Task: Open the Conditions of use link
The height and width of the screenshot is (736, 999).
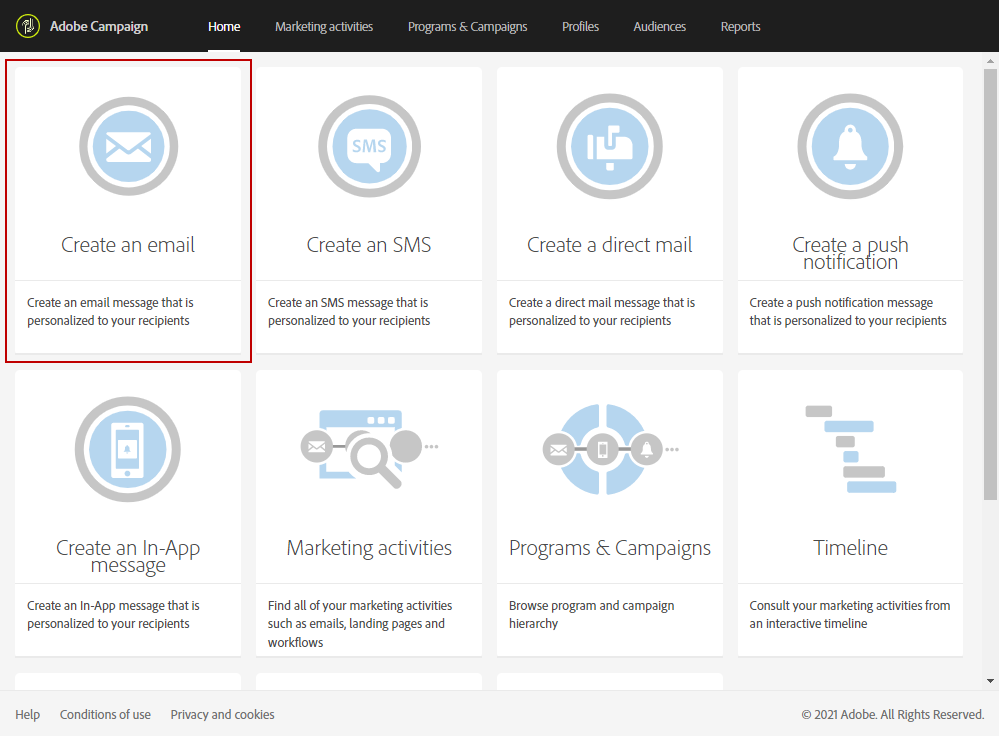Action: tap(105, 714)
